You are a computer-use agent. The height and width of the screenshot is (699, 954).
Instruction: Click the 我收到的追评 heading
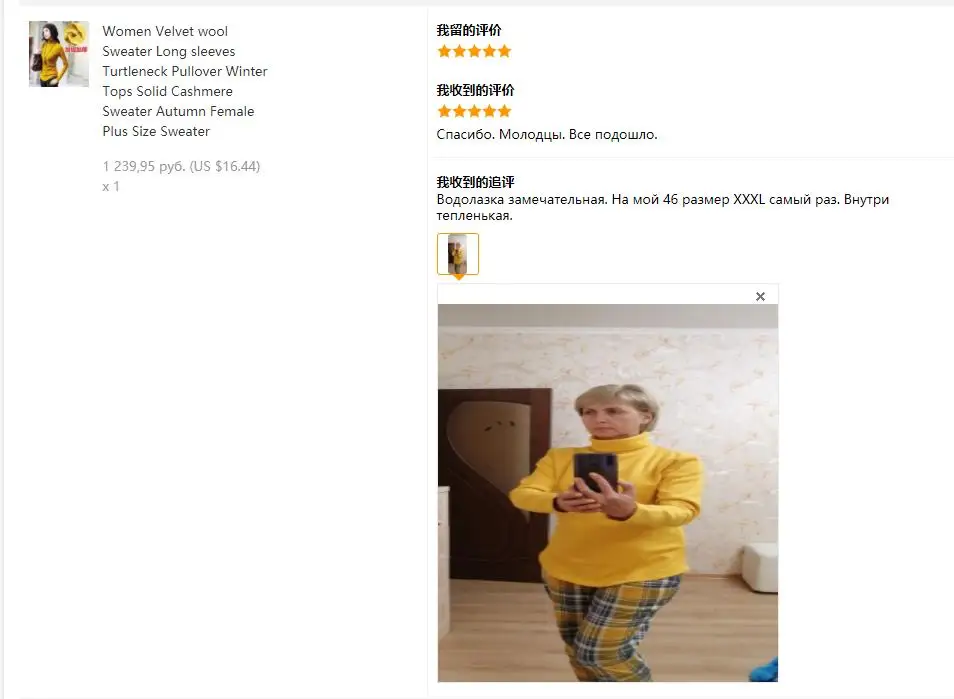[x=475, y=182]
